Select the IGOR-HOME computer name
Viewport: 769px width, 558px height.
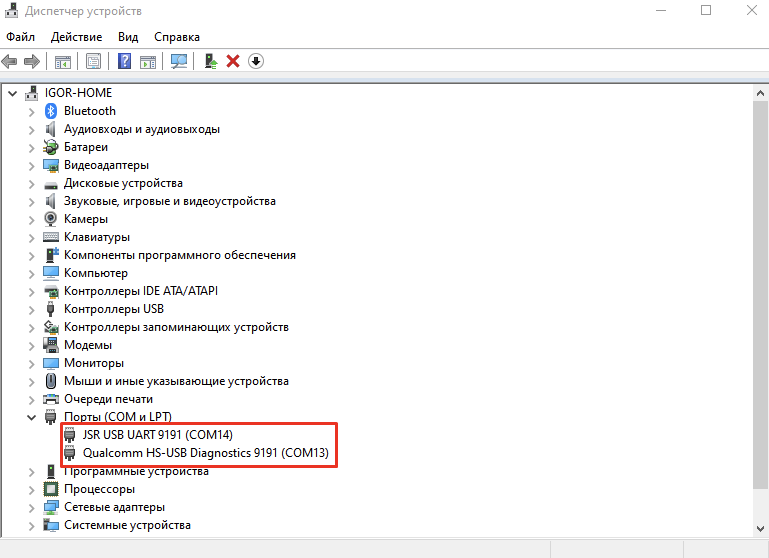78,93
